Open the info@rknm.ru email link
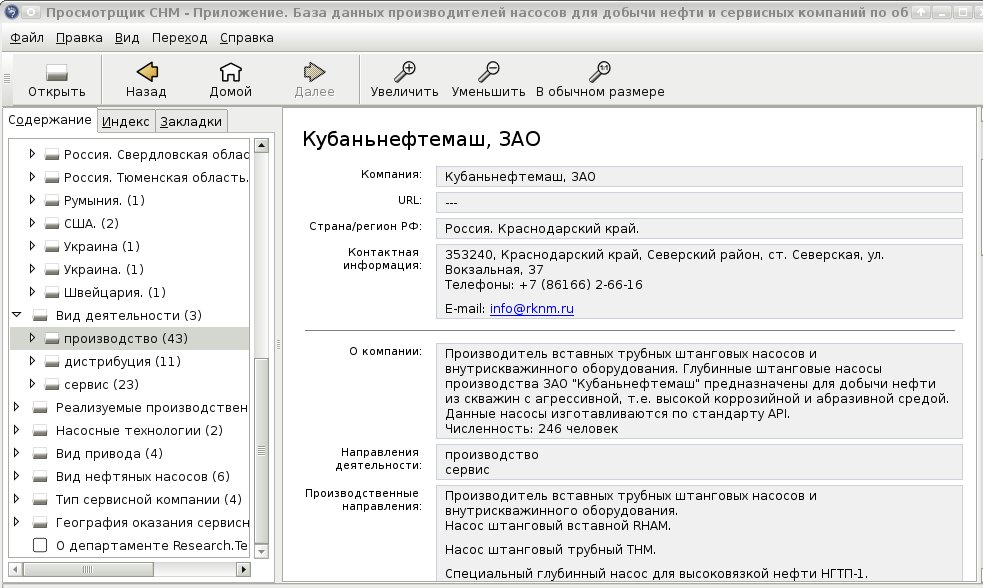The width and height of the screenshot is (983, 588). 532,308
